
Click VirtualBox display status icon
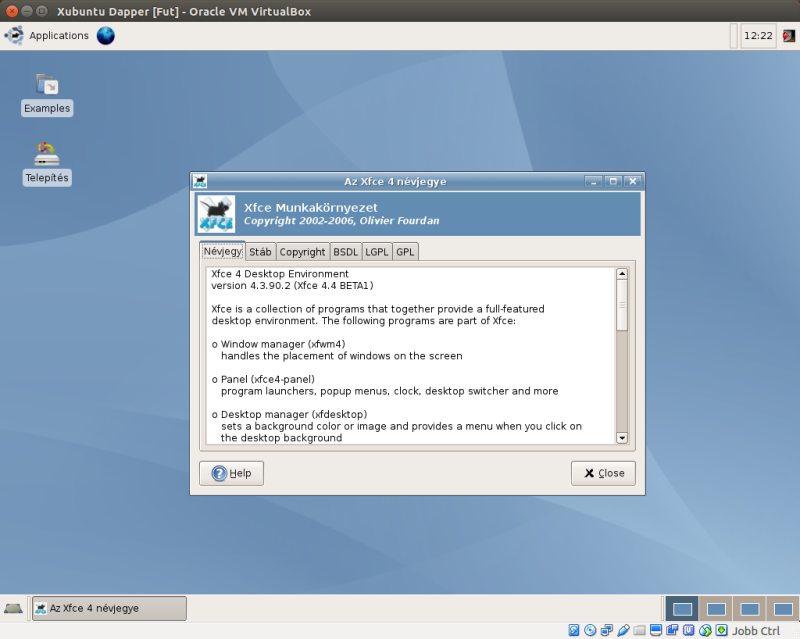[x=656, y=630]
